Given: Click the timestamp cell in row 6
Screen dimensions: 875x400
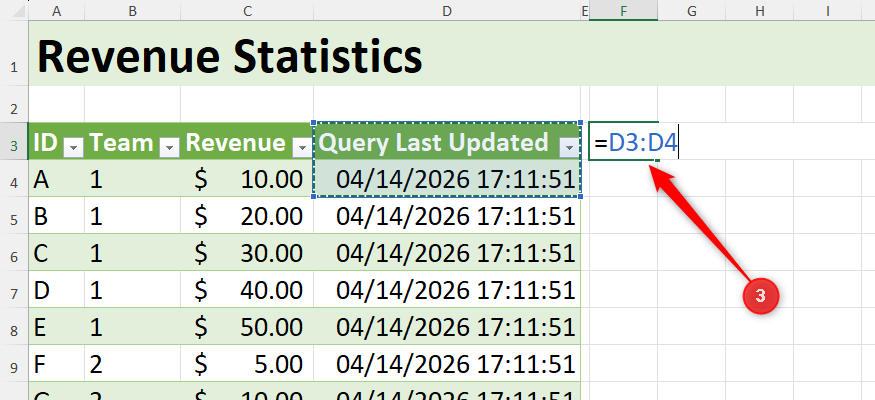Looking at the screenshot, I should coord(446,252).
